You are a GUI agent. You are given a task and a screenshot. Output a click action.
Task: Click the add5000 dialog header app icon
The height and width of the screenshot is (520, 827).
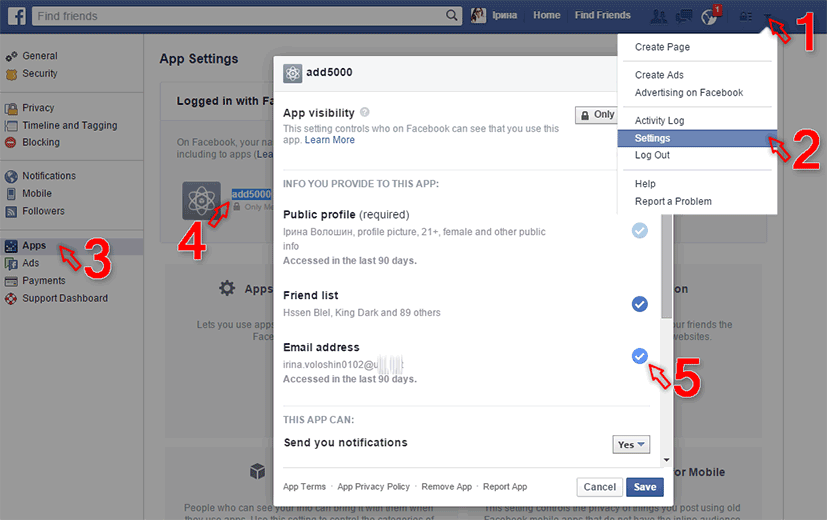coord(293,73)
